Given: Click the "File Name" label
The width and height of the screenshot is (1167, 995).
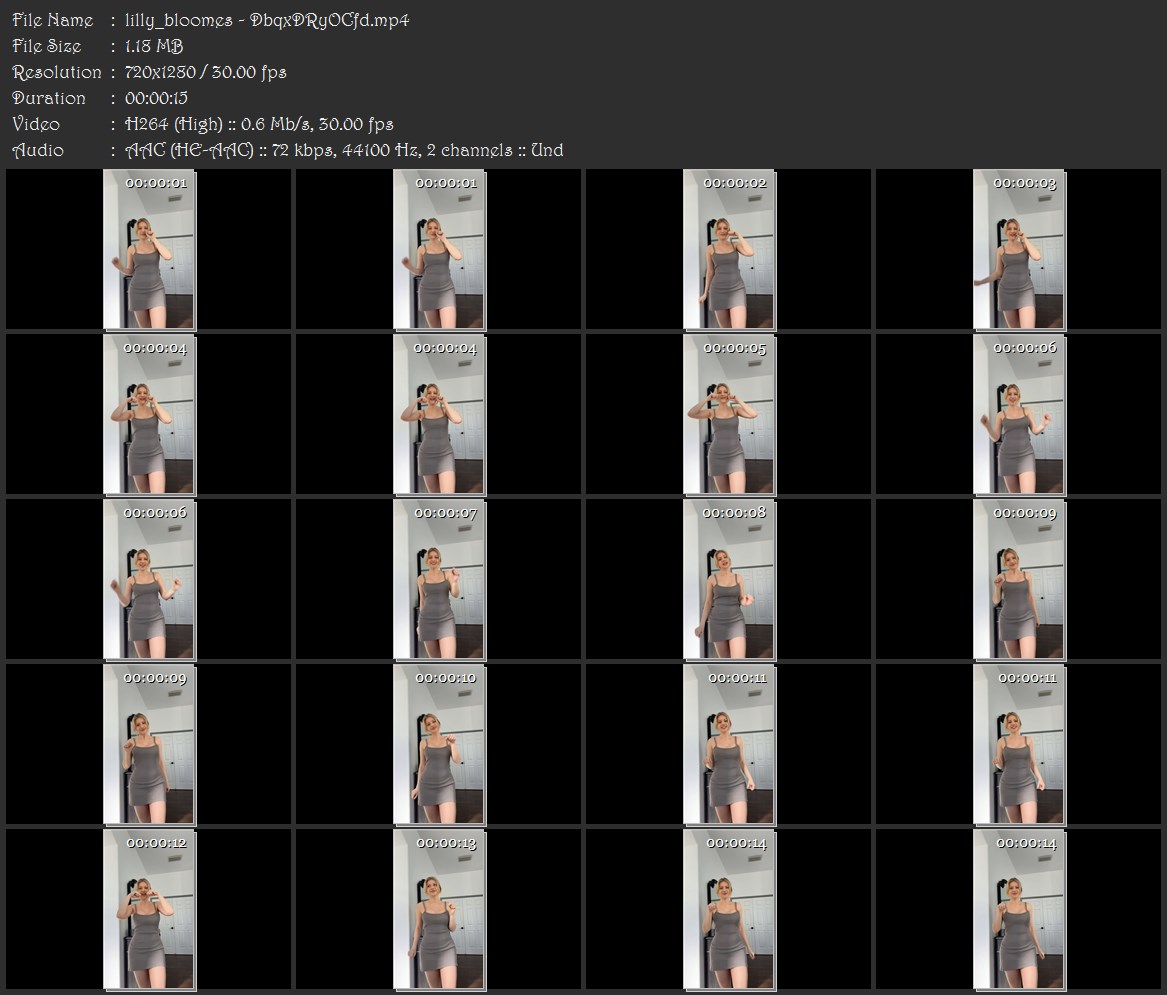Looking at the screenshot, I should (x=53, y=20).
